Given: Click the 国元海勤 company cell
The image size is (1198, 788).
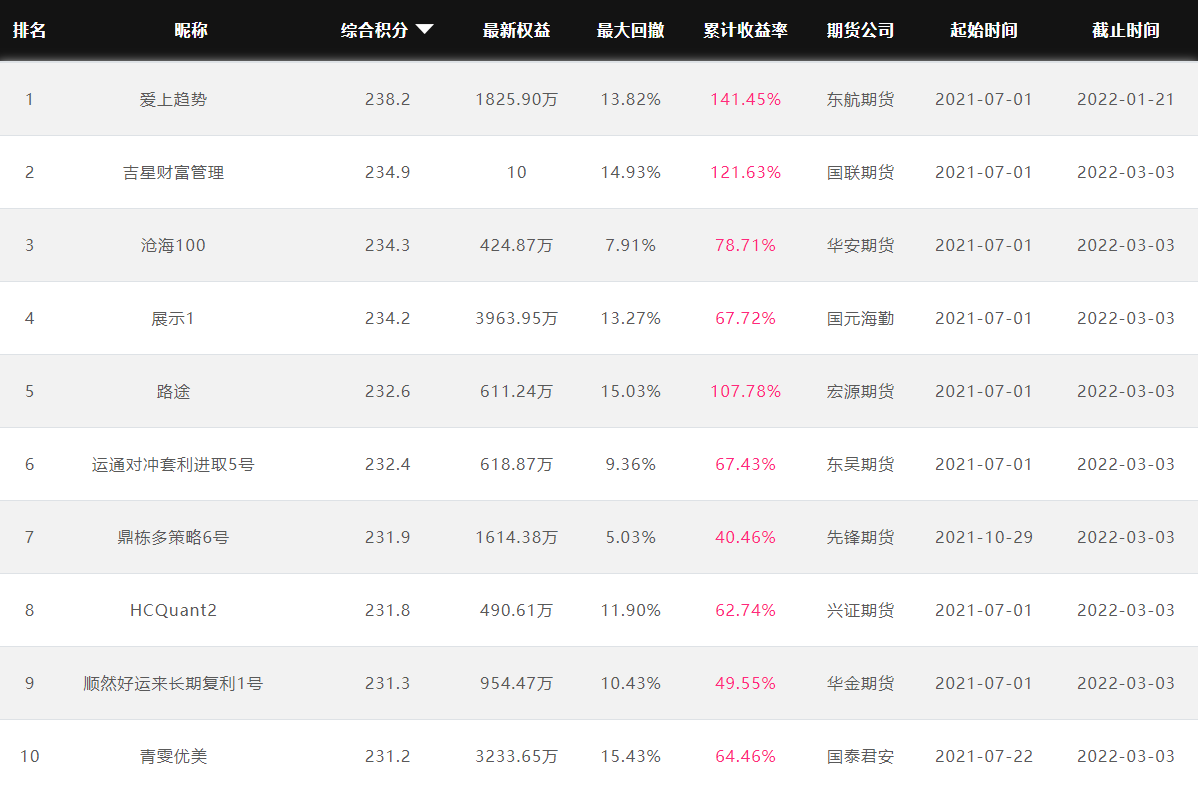Looking at the screenshot, I should (x=860, y=319).
